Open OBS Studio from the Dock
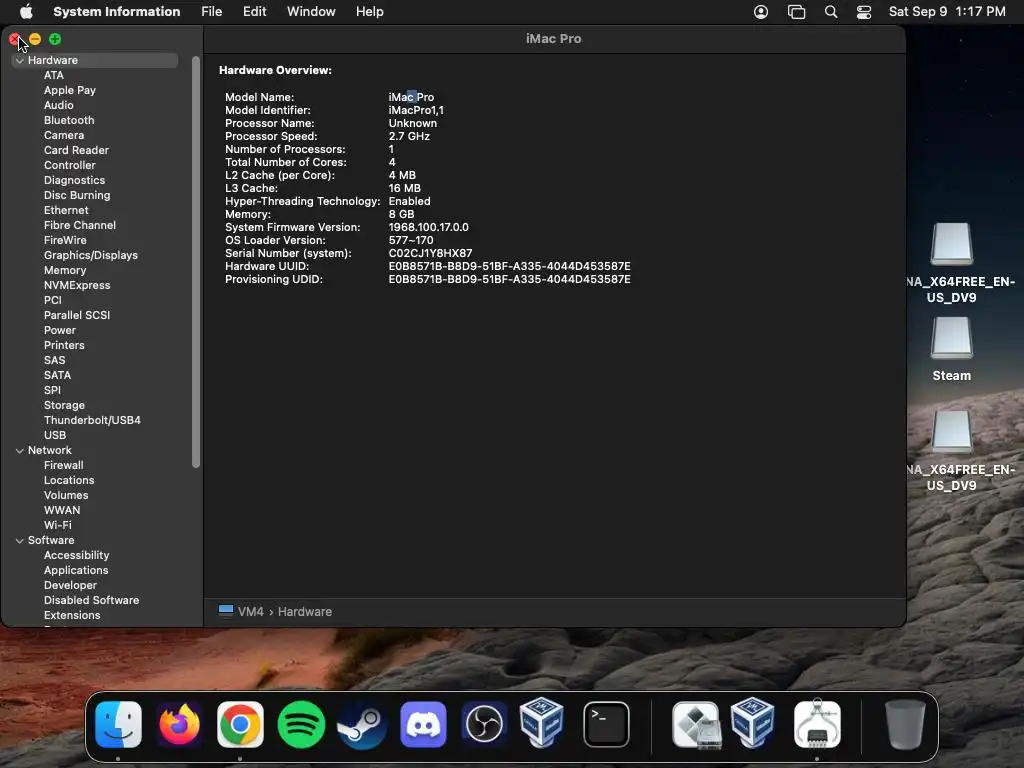 click(x=484, y=724)
